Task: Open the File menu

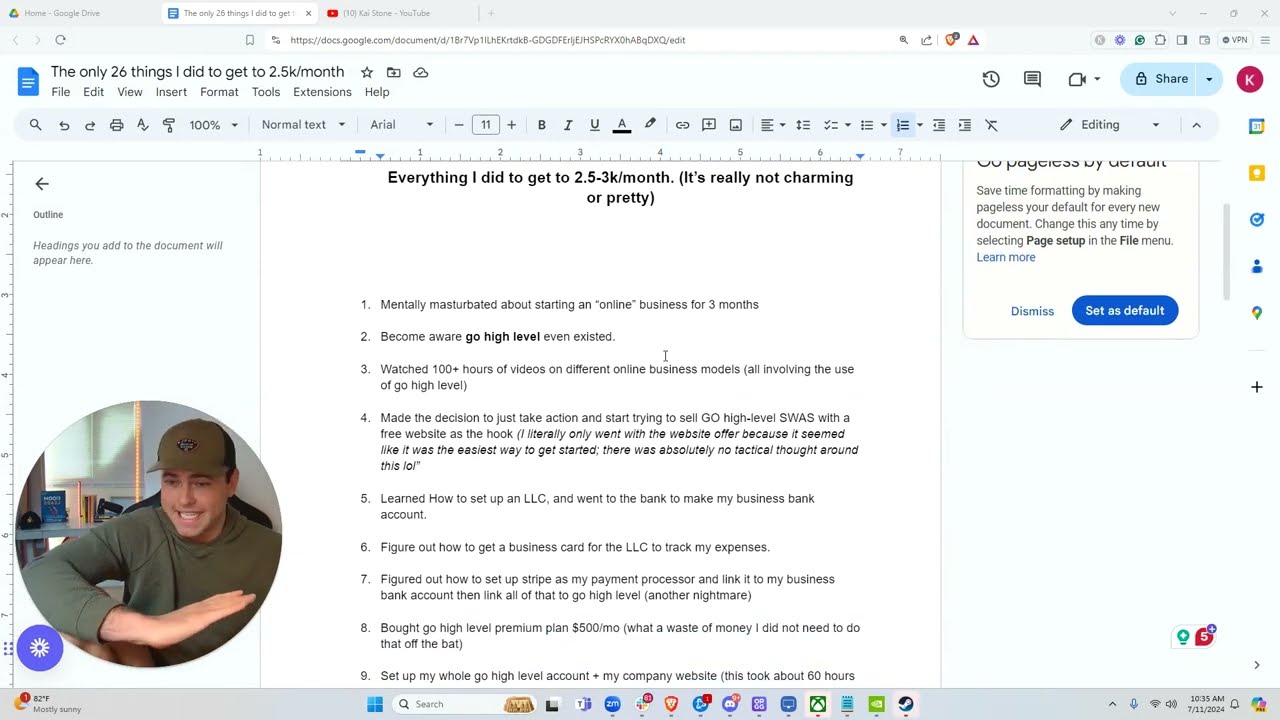Action: tap(61, 92)
